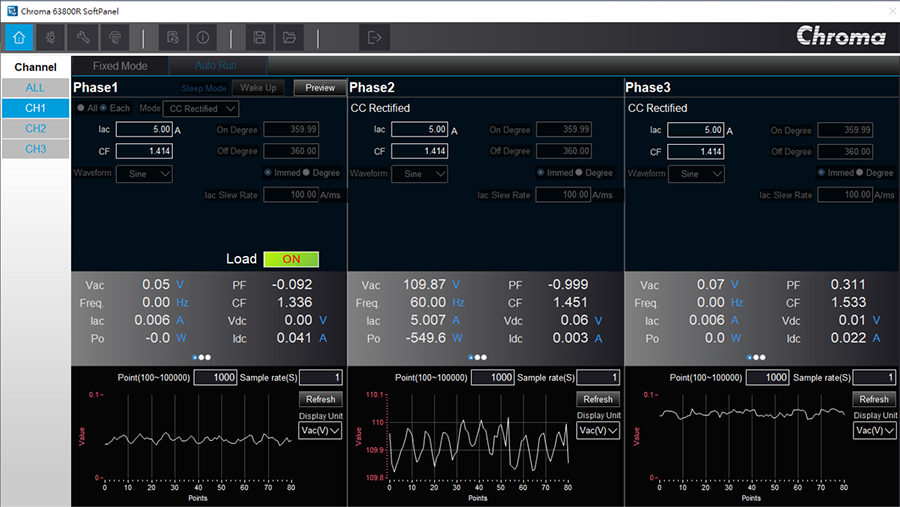Open the information icon
The image size is (900, 507).
click(203, 37)
